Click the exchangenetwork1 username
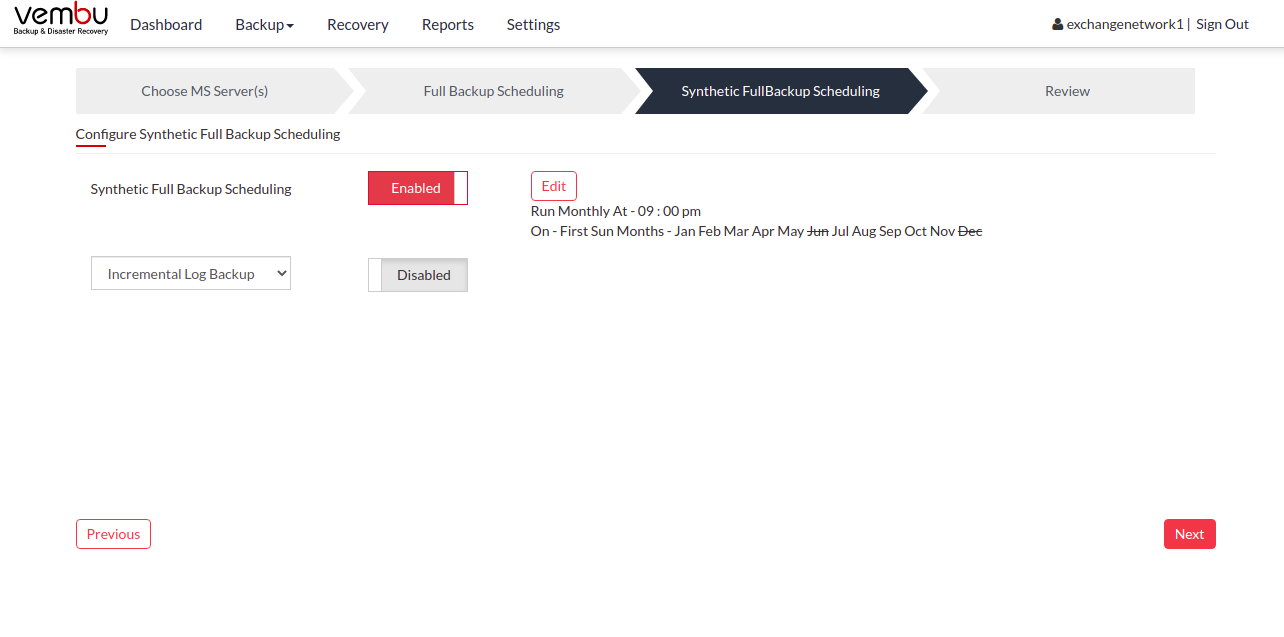 [1125, 24]
